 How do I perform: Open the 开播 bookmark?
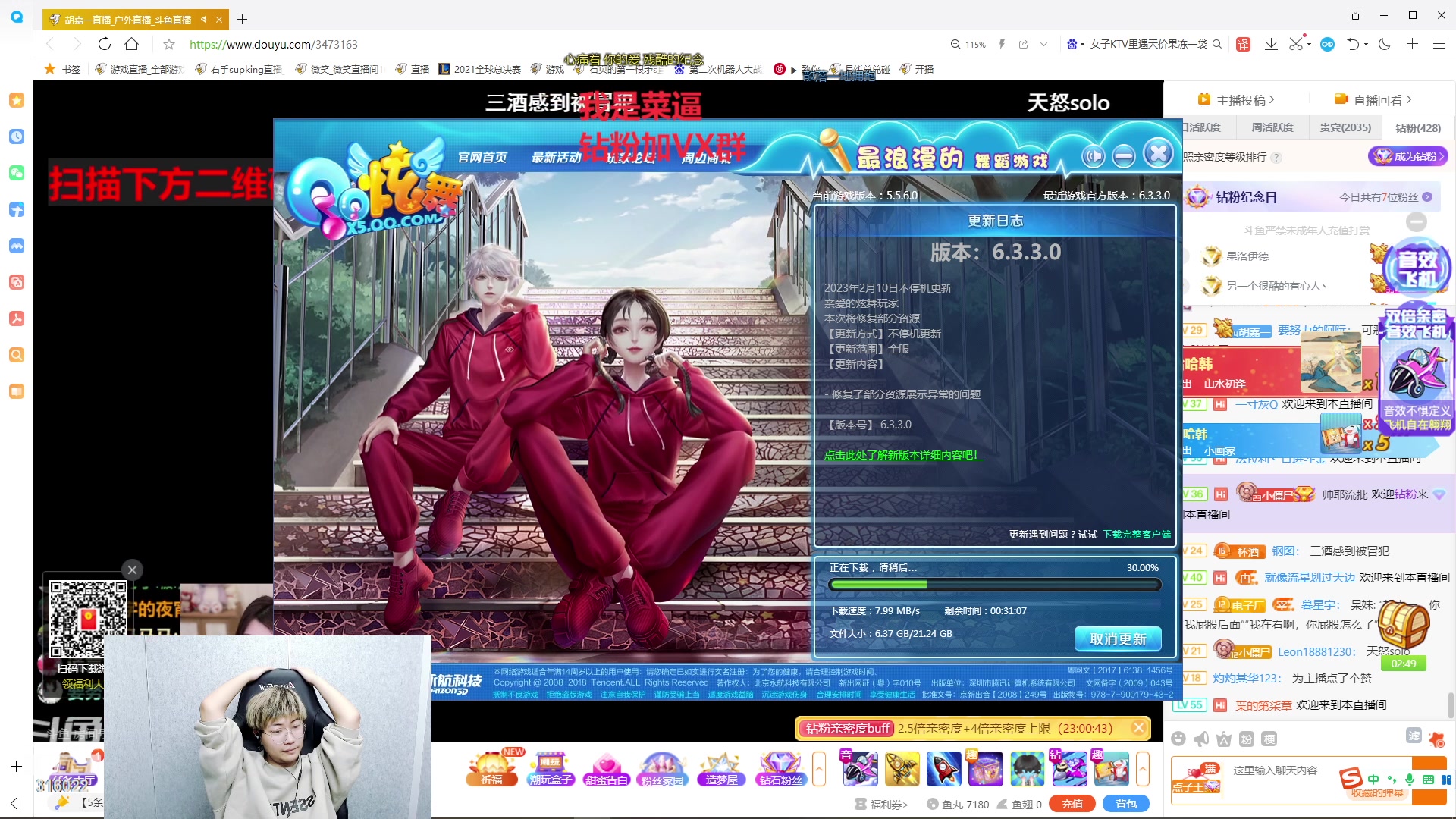coord(917,69)
